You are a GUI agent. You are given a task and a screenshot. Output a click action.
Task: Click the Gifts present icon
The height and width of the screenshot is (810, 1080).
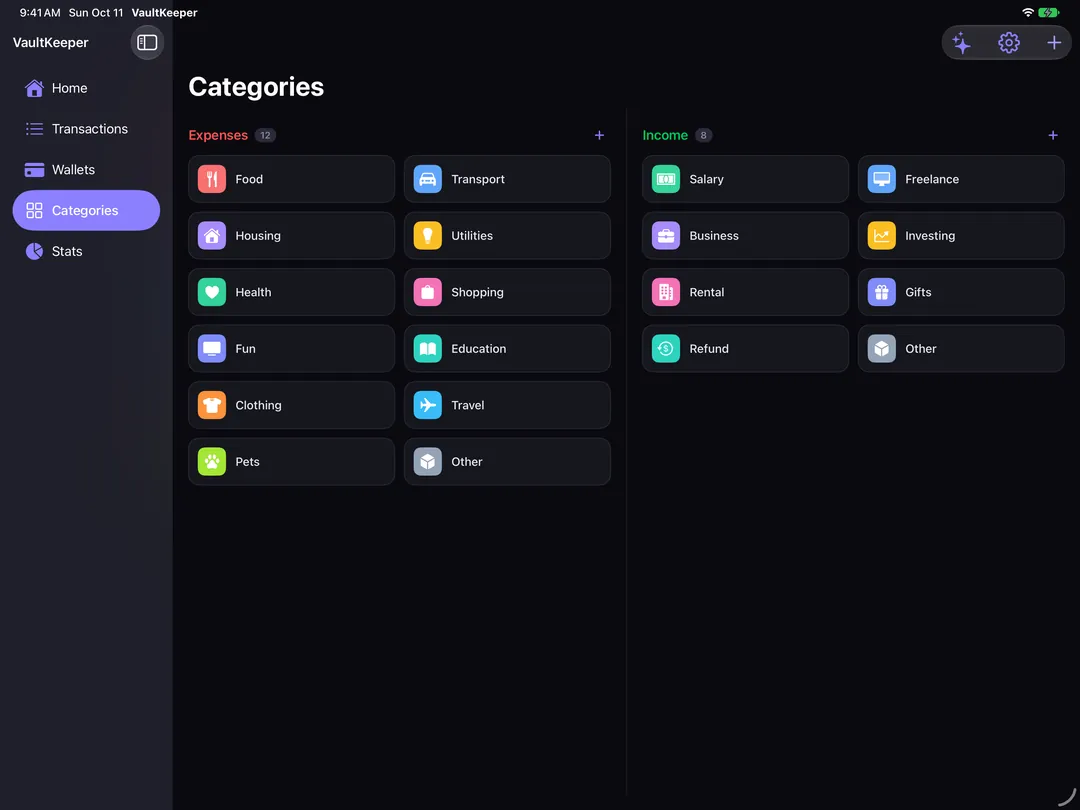tap(881, 292)
